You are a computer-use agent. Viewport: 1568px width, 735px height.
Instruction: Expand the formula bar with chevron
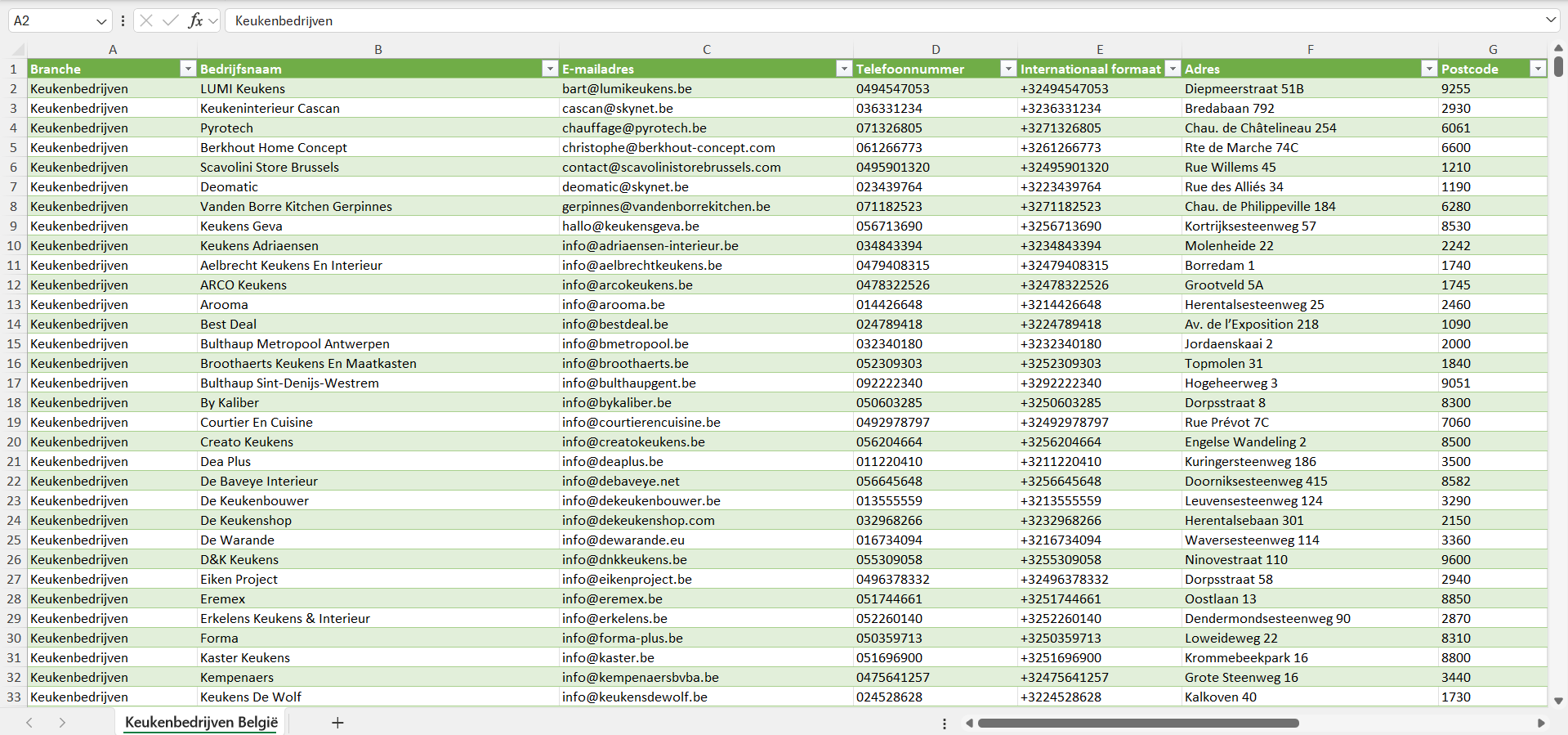pos(1550,20)
